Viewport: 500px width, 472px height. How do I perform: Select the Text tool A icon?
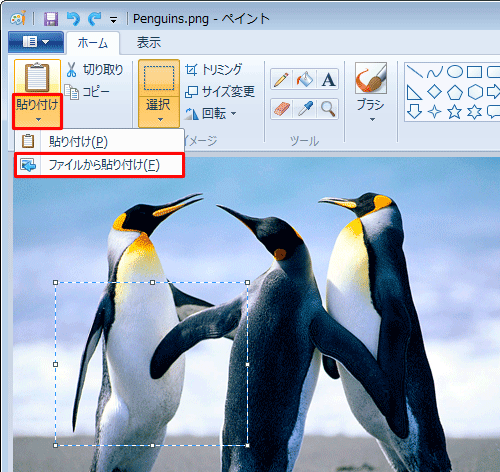328,80
